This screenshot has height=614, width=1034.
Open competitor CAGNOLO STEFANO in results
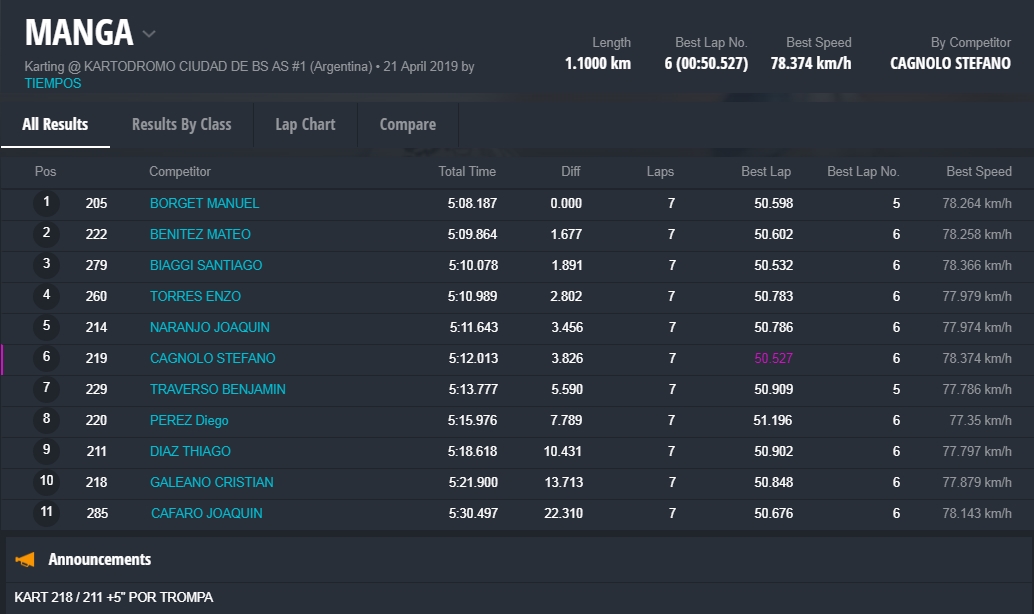(x=212, y=358)
